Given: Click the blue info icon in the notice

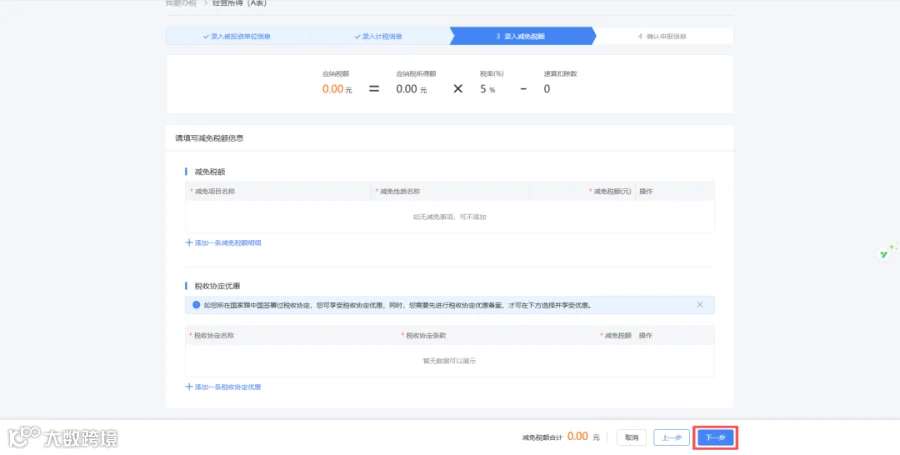Looking at the screenshot, I should click(196, 305).
